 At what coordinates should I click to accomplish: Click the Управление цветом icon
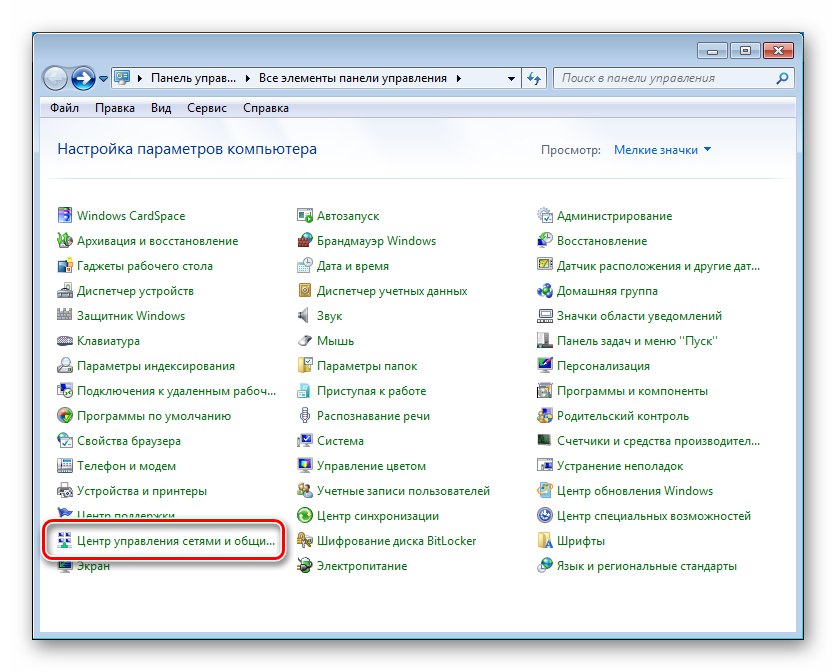pyautogui.click(x=304, y=466)
